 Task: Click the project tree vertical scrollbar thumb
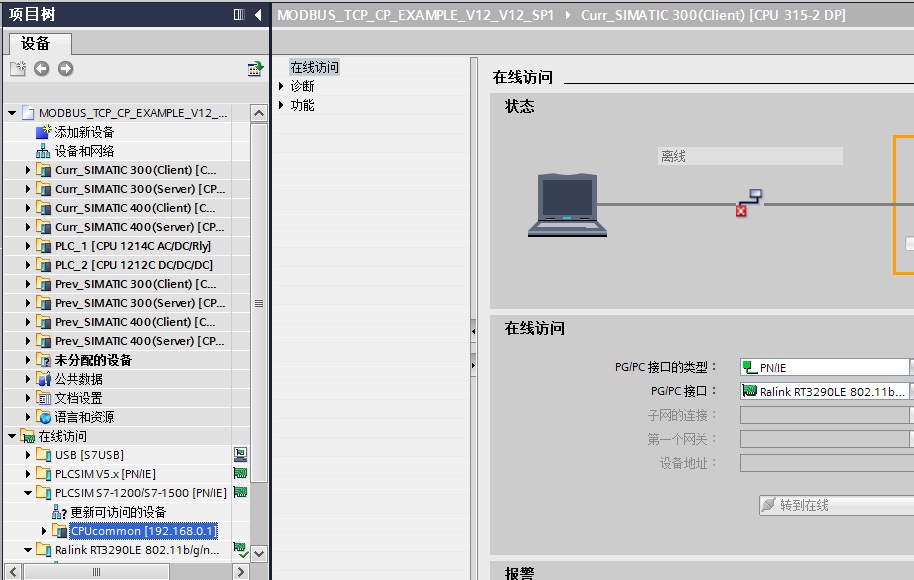[259, 303]
